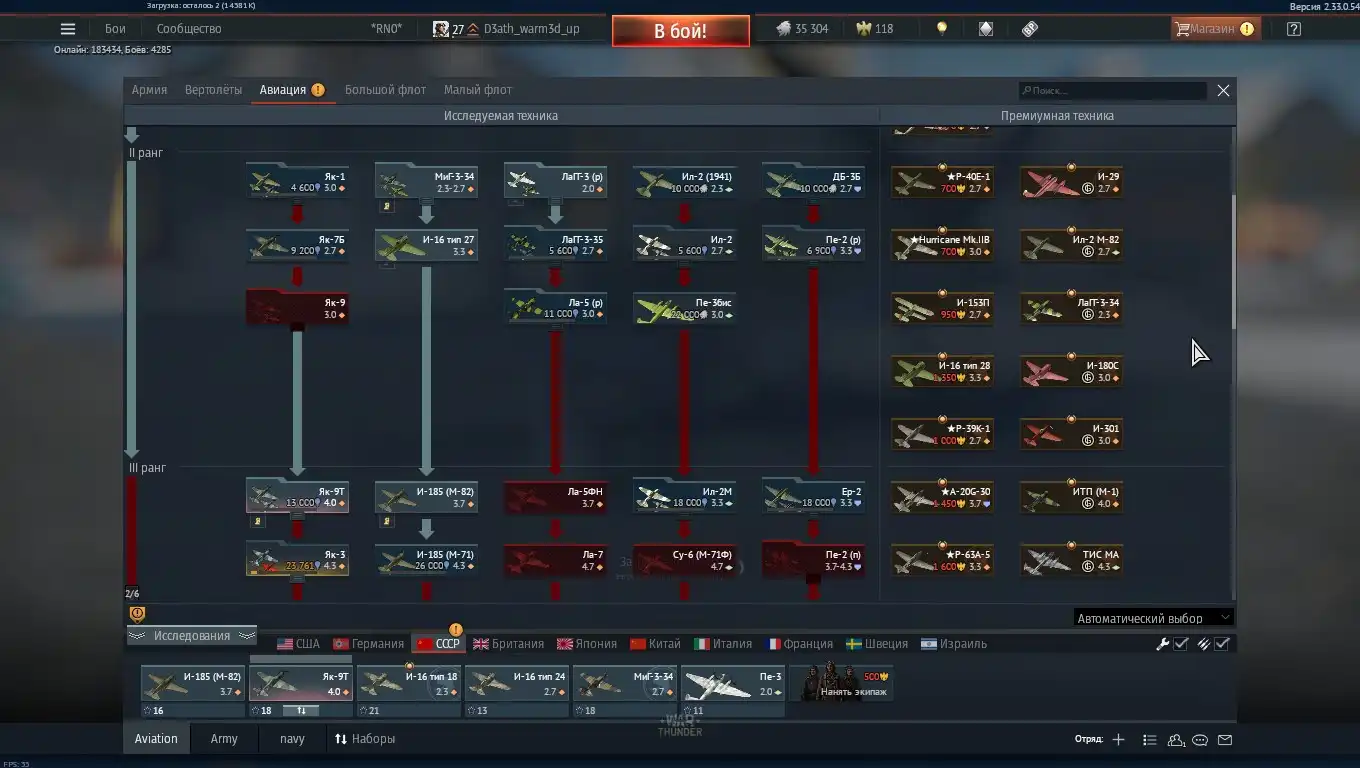Open the Автоматический выбор dropdown

[x=1153, y=618]
